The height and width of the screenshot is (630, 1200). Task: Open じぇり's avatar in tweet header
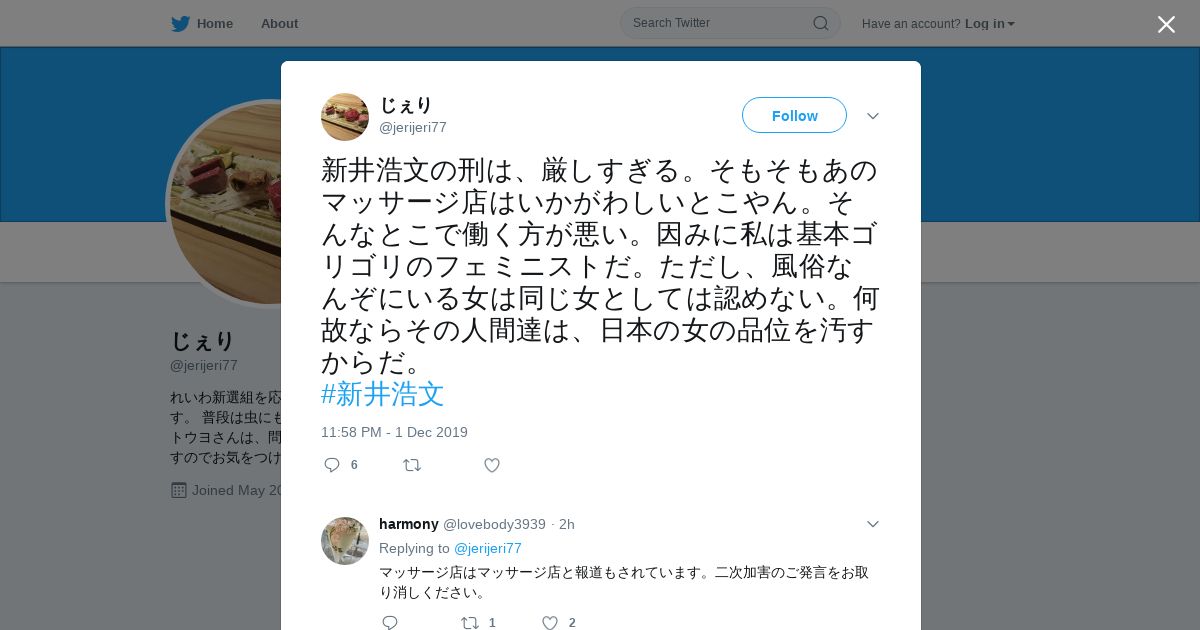pyautogui.click(x=345, y=117)
